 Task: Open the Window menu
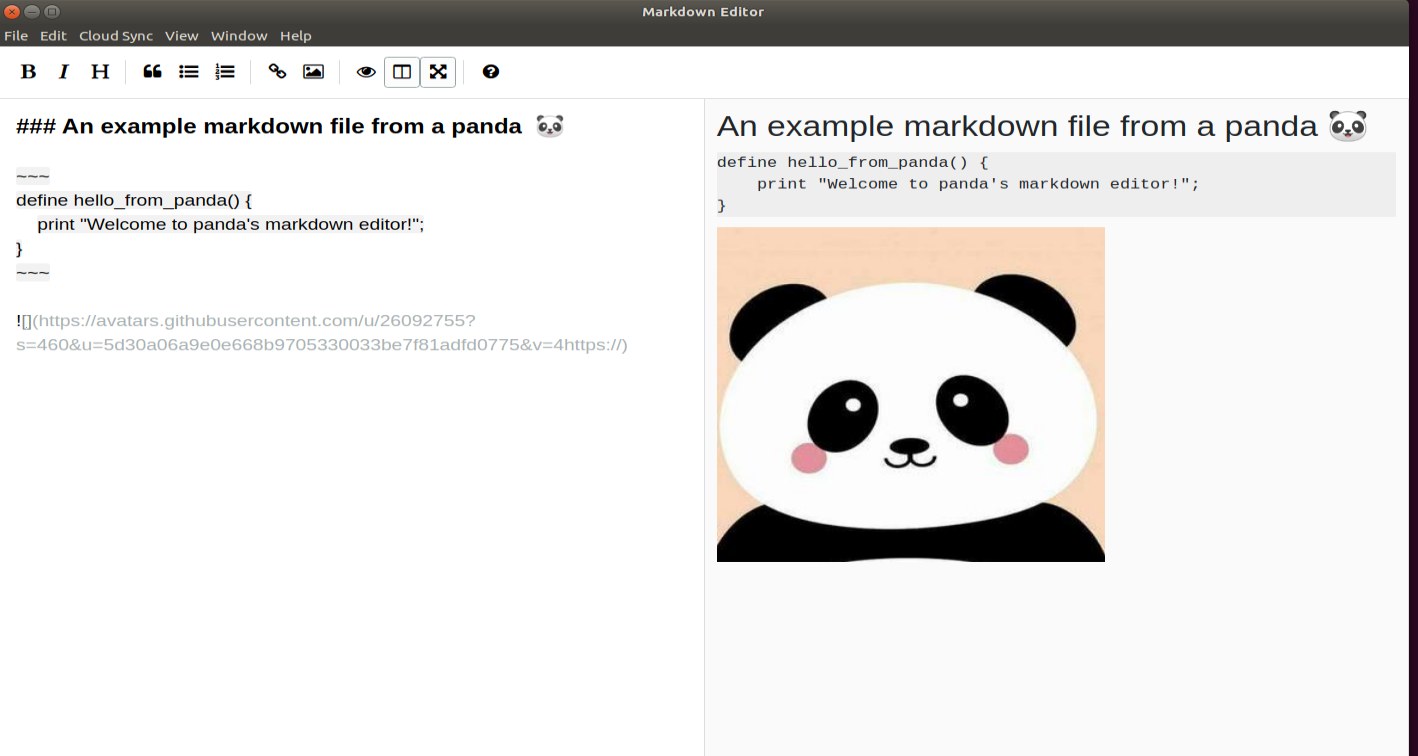[x=239, y=36]
